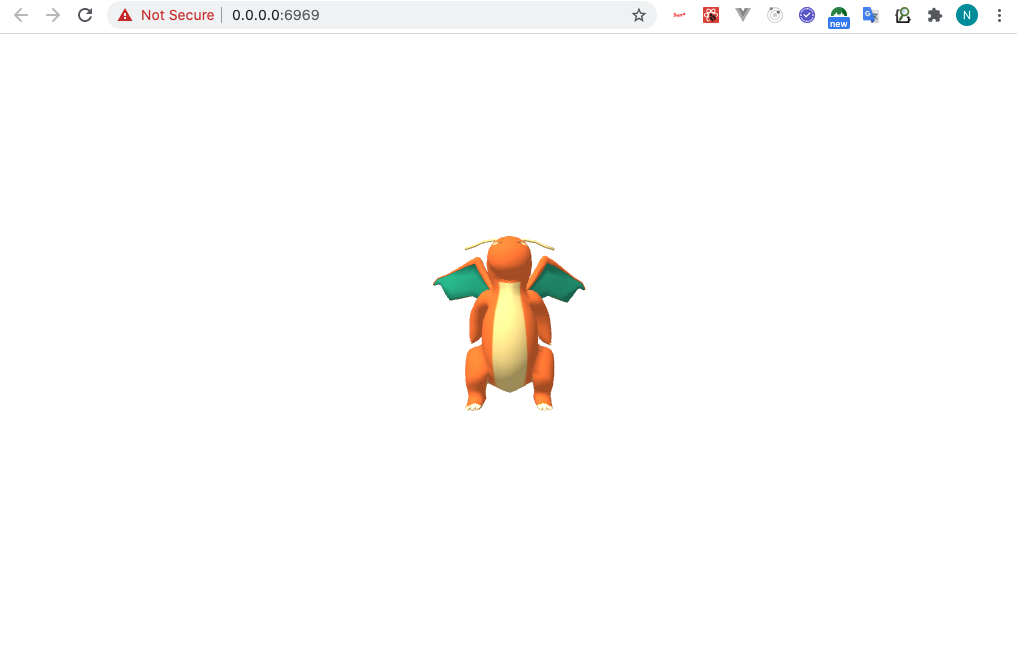Open the profile avatar labeled N
The width and height of the screenshot is (1017, 667).
(966, 15)
